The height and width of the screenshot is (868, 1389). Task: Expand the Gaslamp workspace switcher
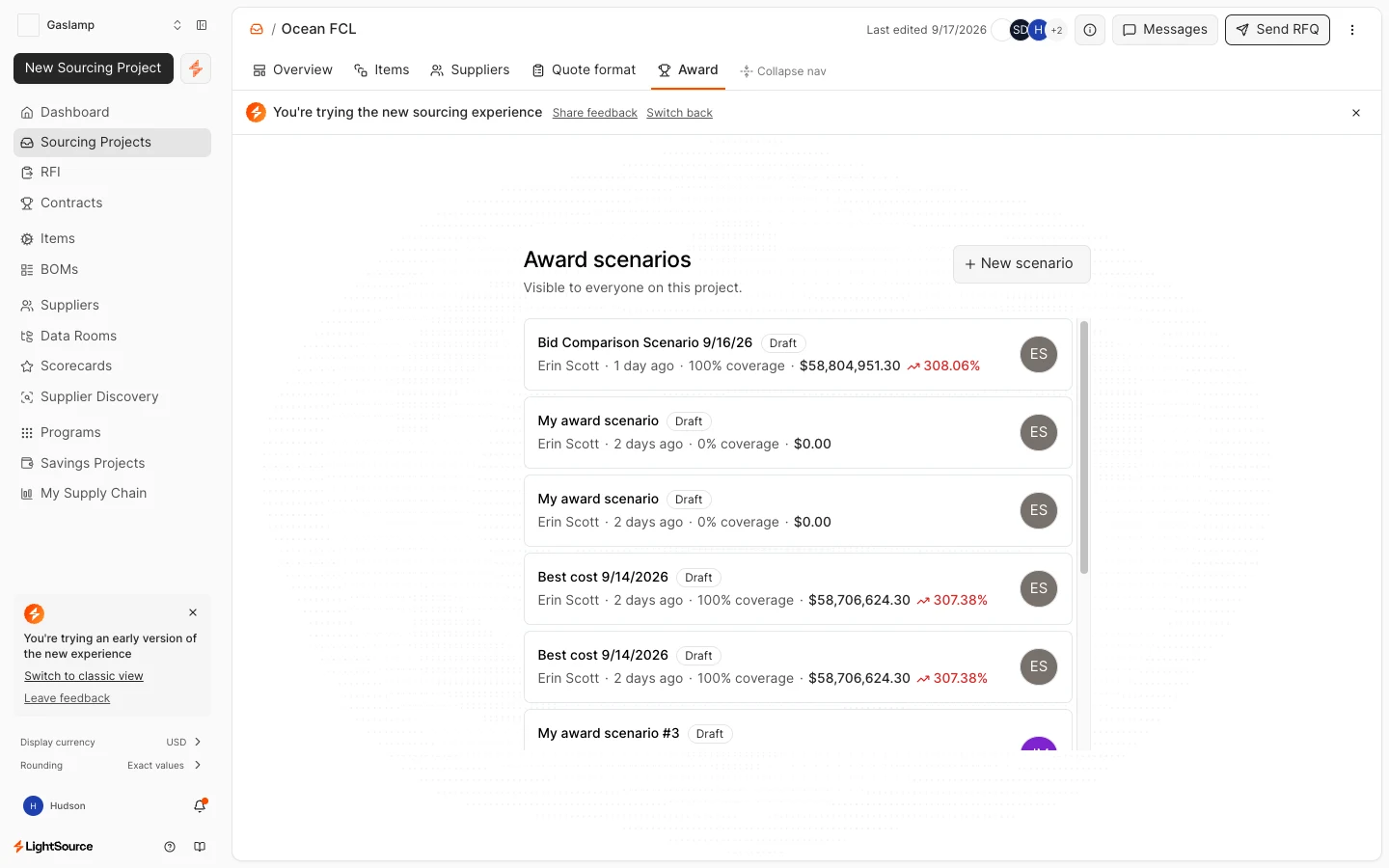pos(177,25)
